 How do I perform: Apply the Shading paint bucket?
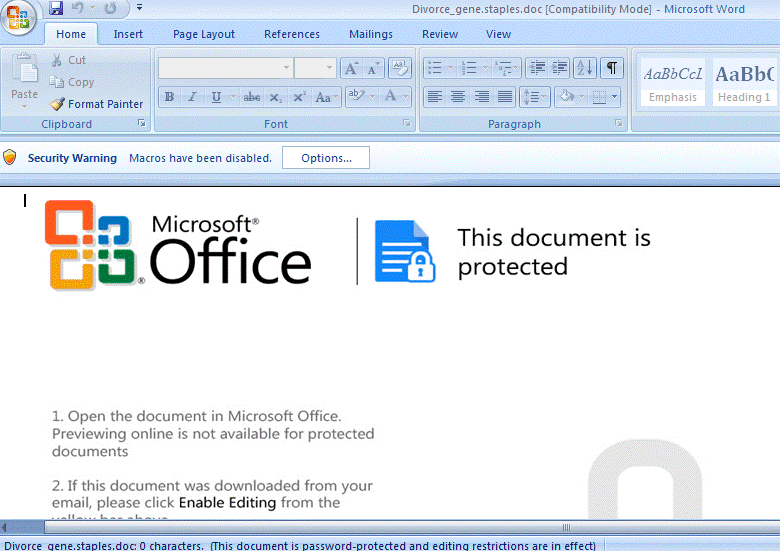pos(567,96)
